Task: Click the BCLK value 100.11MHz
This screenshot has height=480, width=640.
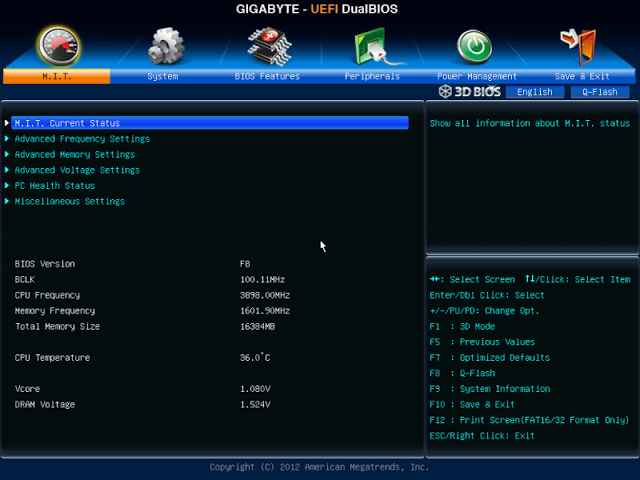Action: tap(262, 280)
